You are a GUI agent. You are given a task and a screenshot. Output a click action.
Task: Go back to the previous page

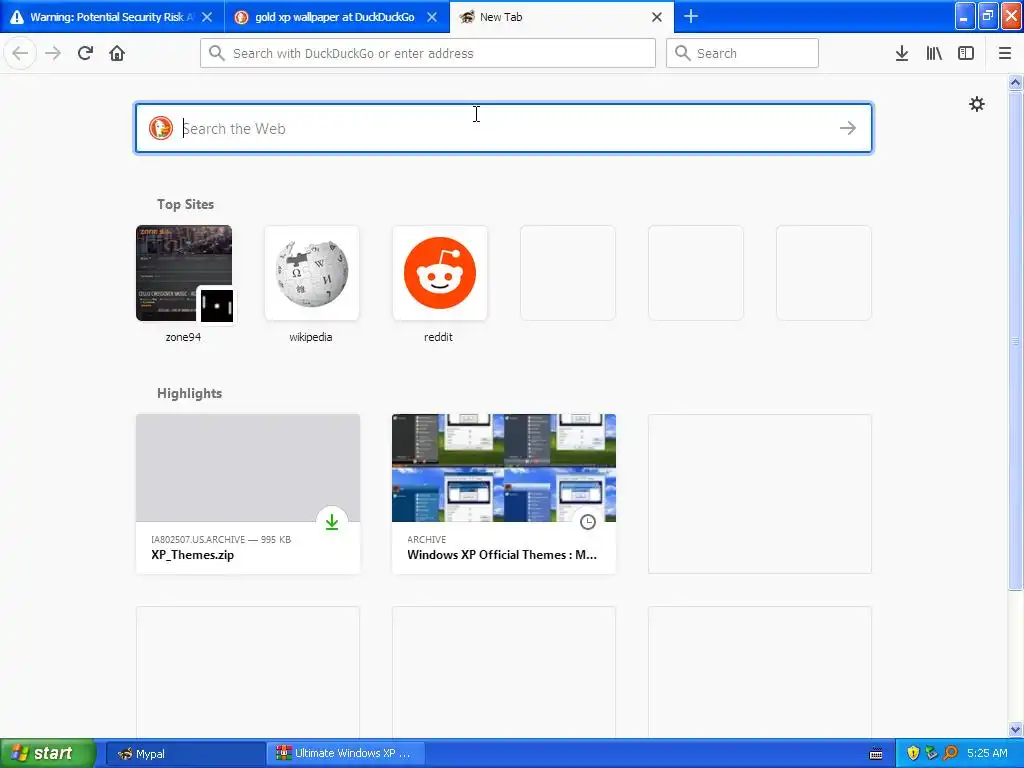20,53
